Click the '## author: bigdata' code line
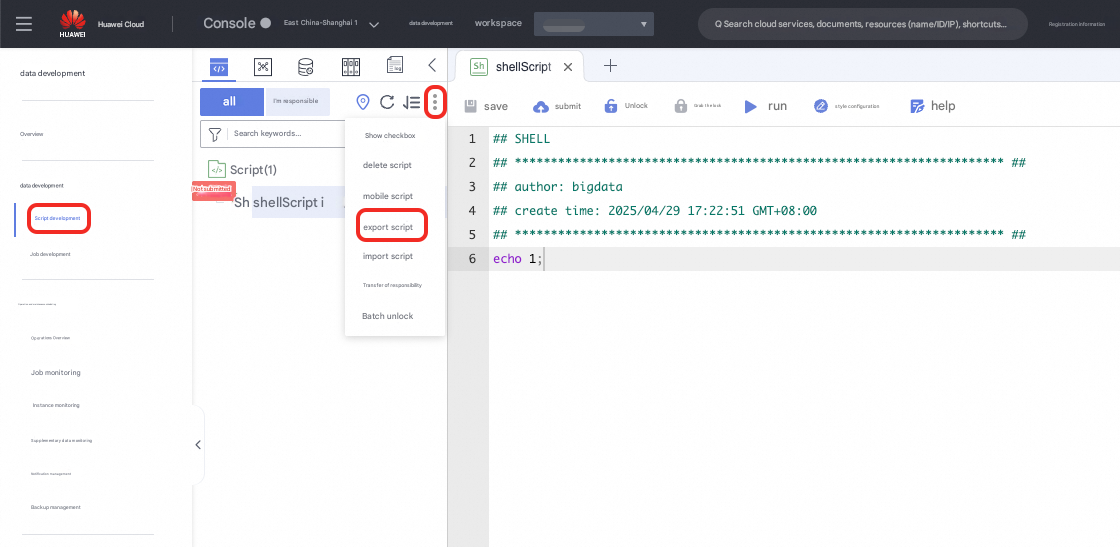Viewport: 1120px width, 547px height. click(x=558, y=187)
